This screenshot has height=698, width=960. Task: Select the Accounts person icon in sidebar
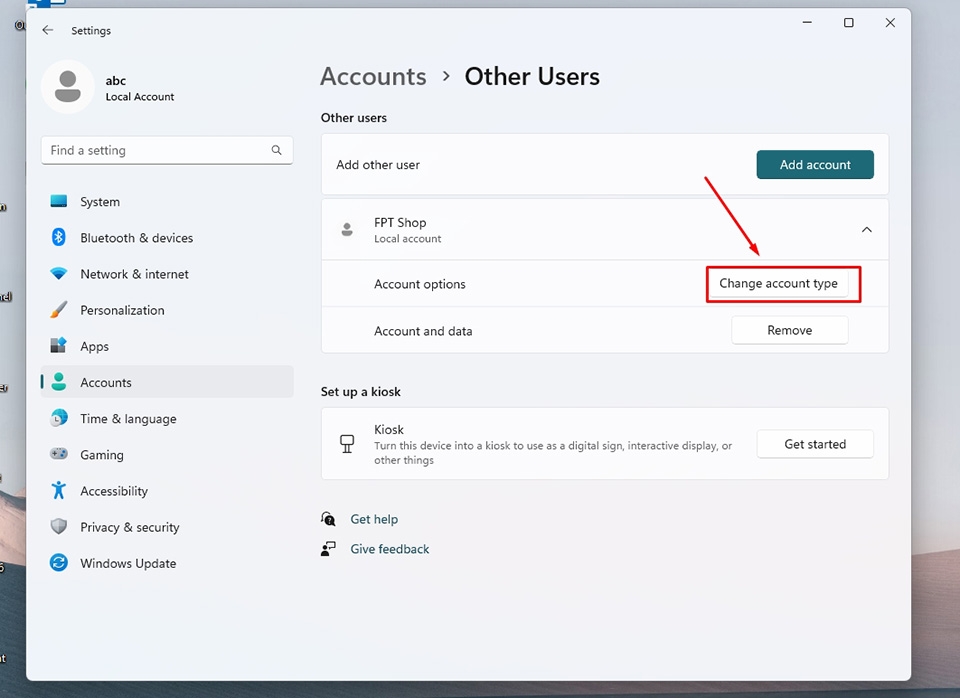[59, 382]
